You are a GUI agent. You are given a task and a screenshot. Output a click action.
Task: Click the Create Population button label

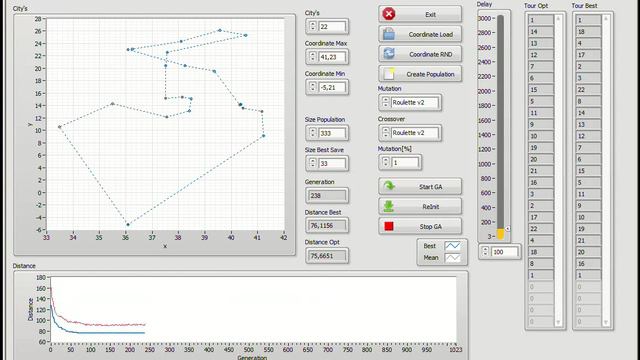click(x=430, y=74)
